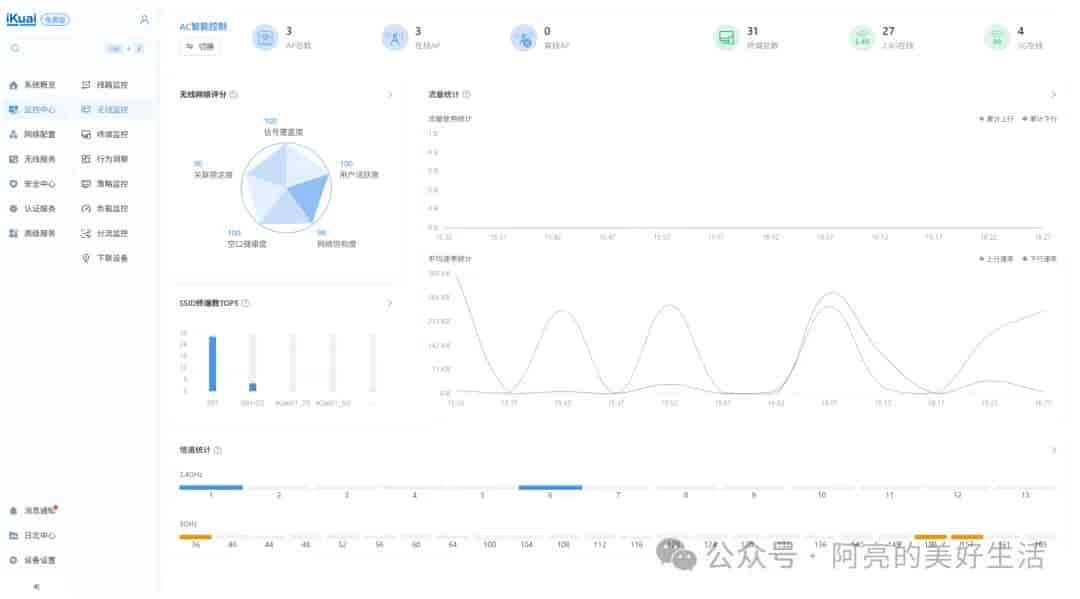The image size is (1080, 599).
Task: Click the second, short SSID bar
Action: pyautogui.click(x=253, y=387)
